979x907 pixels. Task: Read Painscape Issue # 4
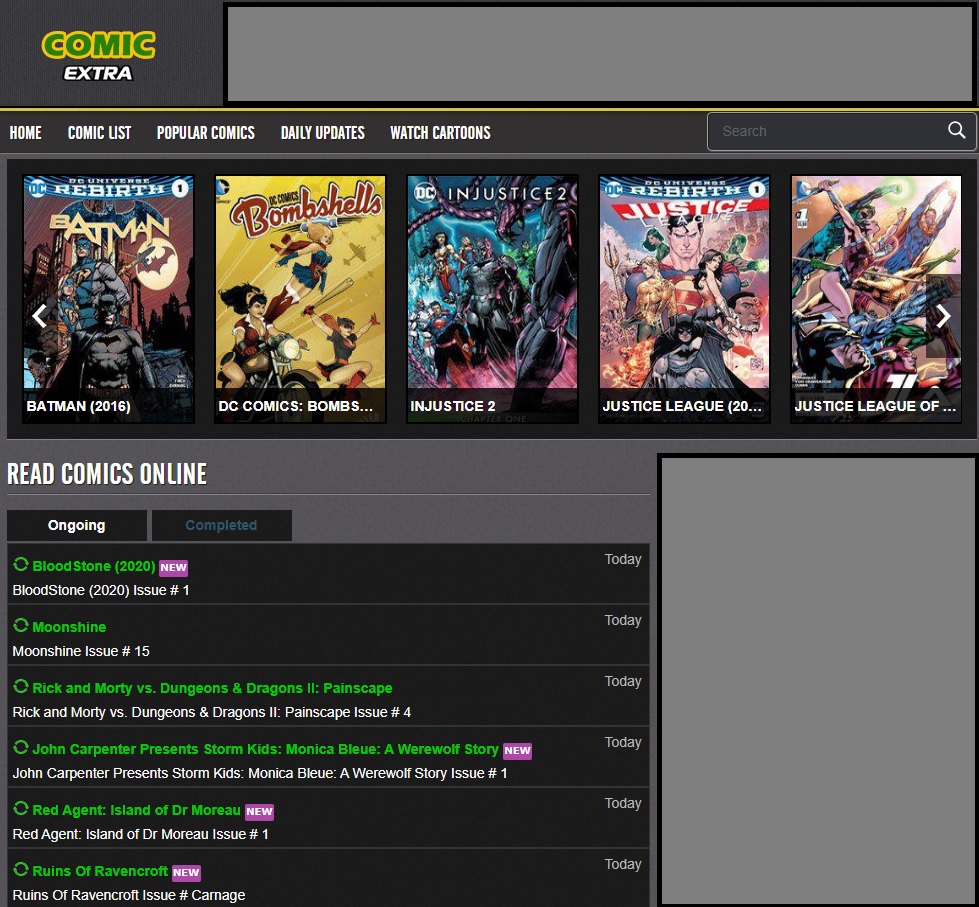(212, 712)
